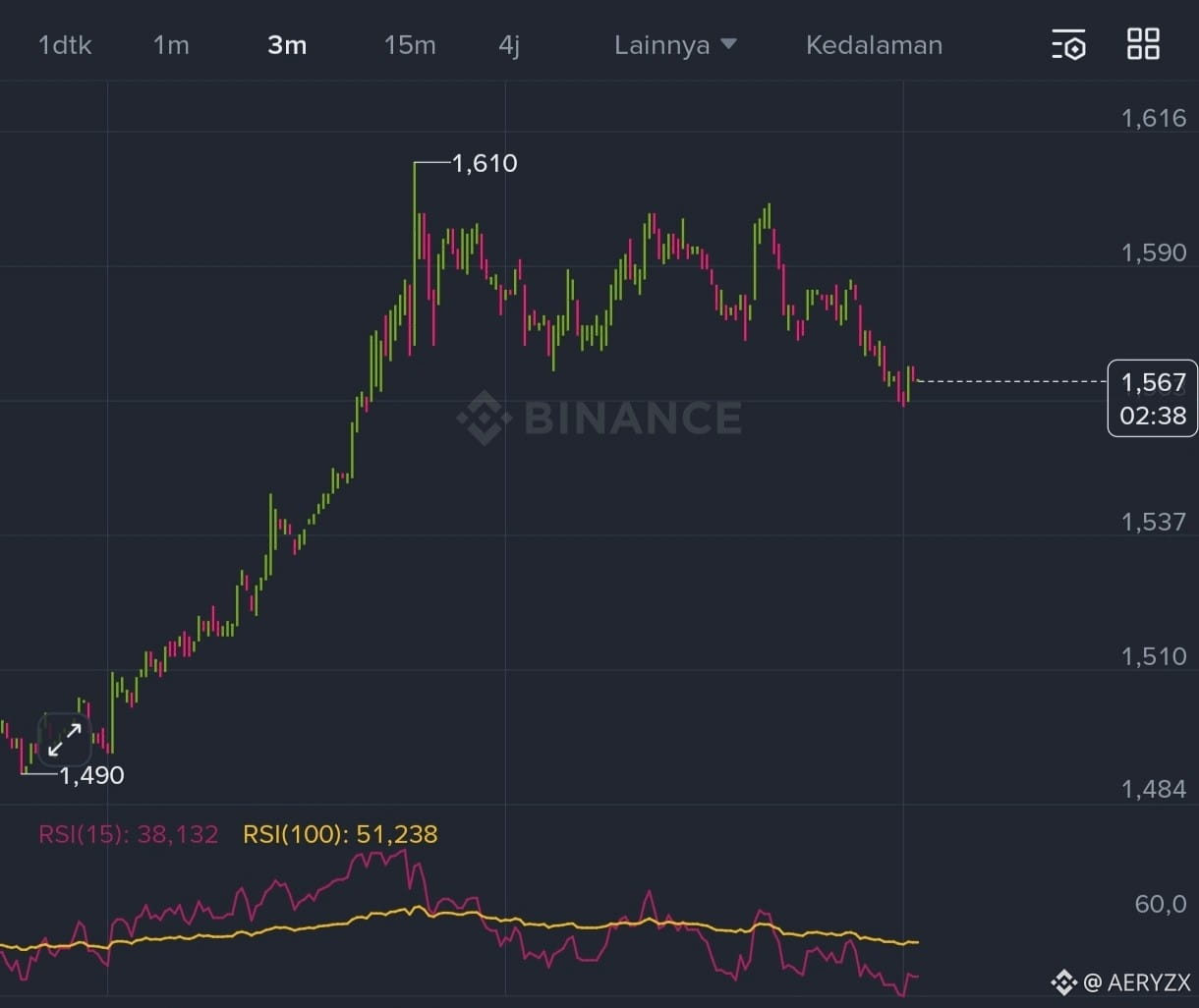Expand chart to fullscreen
Screen dimensions: 1199x1008
pos(65,740)
